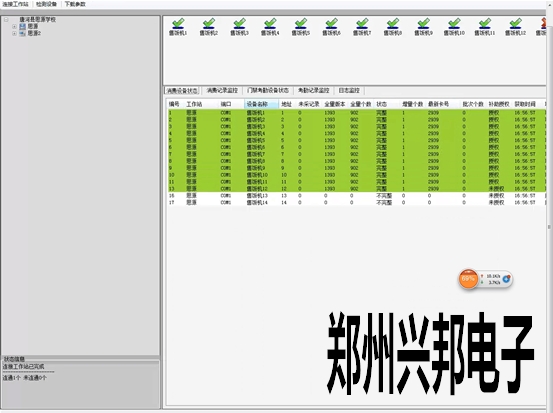Image resolution: width=553 pixels, height=413 pixels.
Task: Sort by the 最新卡号 column header
Action: point(443,104)
